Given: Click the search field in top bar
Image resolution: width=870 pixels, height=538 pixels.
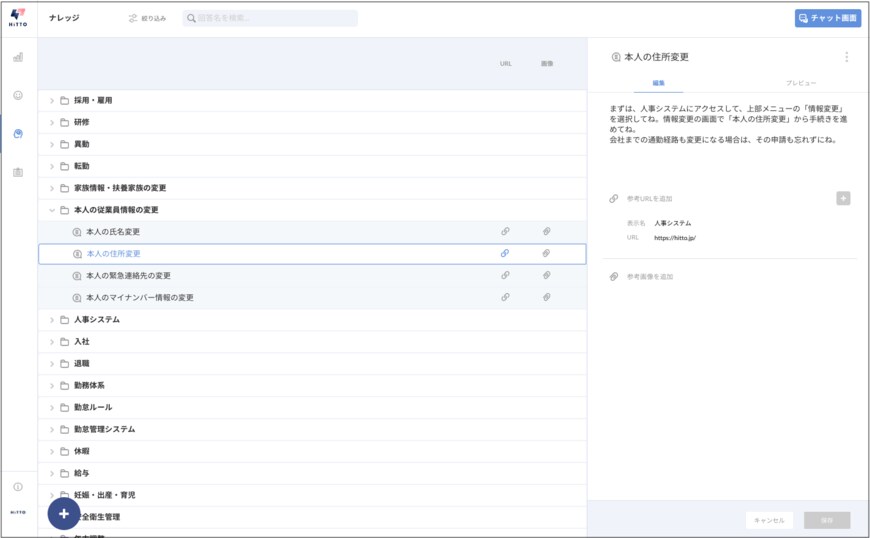Looking at the screenshot, I should click(x=270, y=18).
